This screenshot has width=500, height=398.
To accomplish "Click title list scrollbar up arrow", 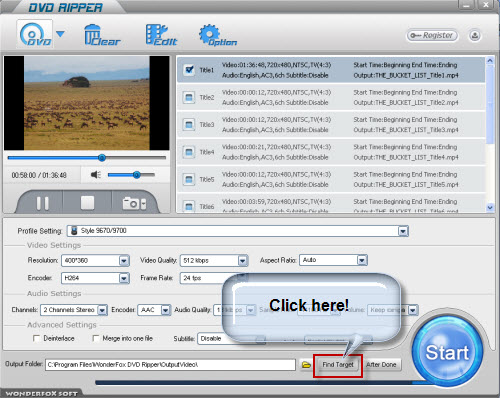I will click(490, 61).
